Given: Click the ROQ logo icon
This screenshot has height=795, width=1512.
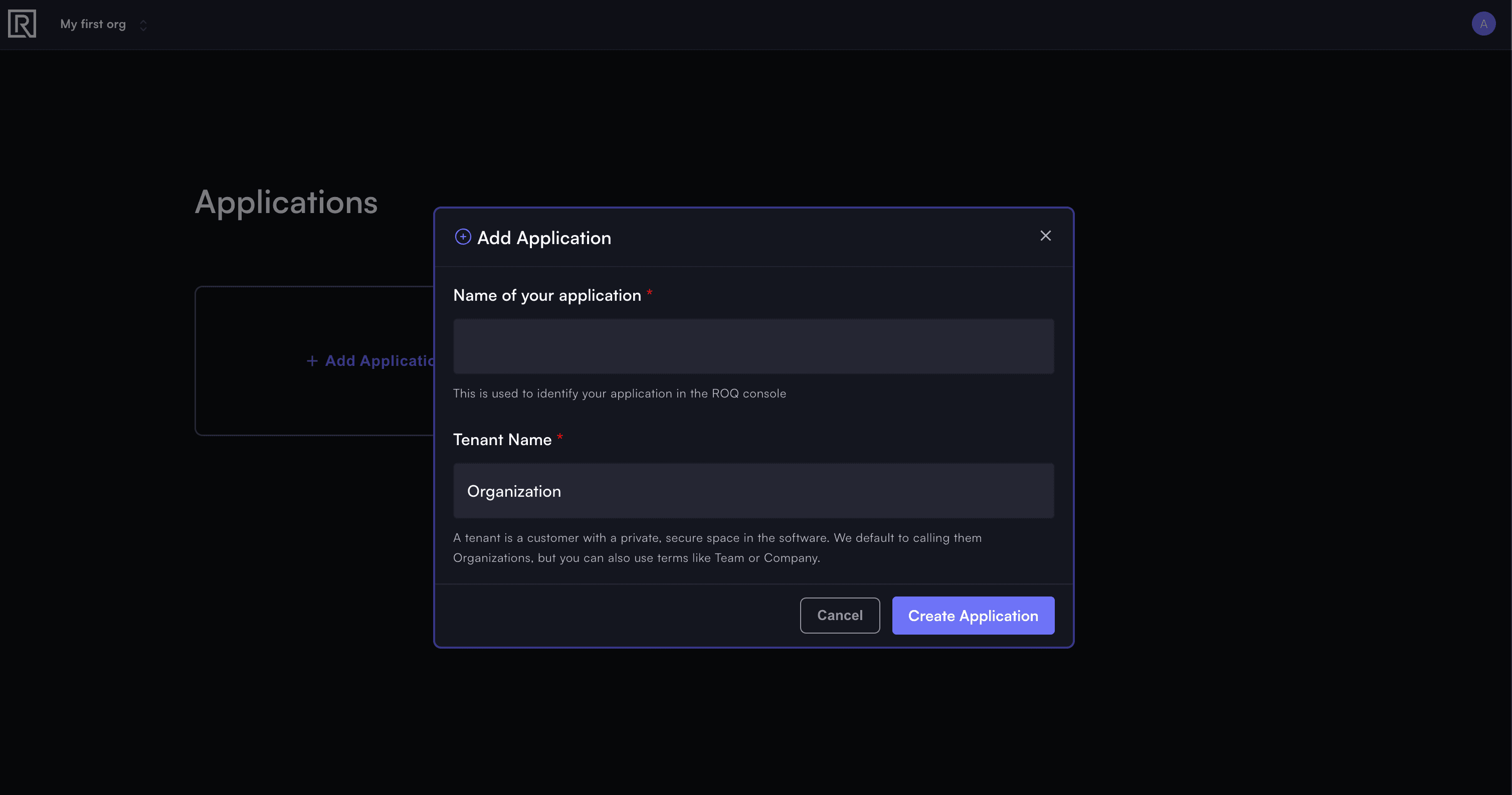Looking at the screenshot, I should [x=22, y=24].
